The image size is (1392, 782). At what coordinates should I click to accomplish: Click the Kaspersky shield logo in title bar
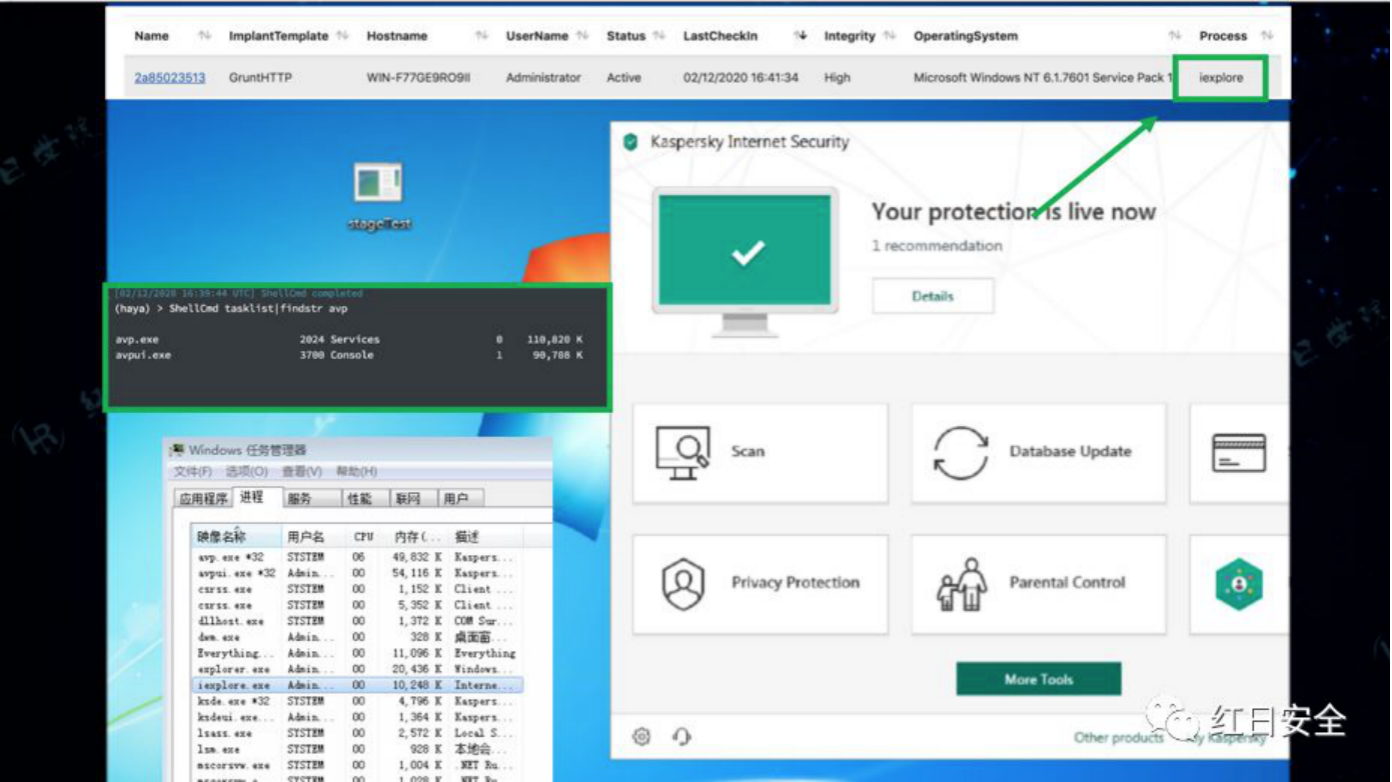[x=630, y=142]
